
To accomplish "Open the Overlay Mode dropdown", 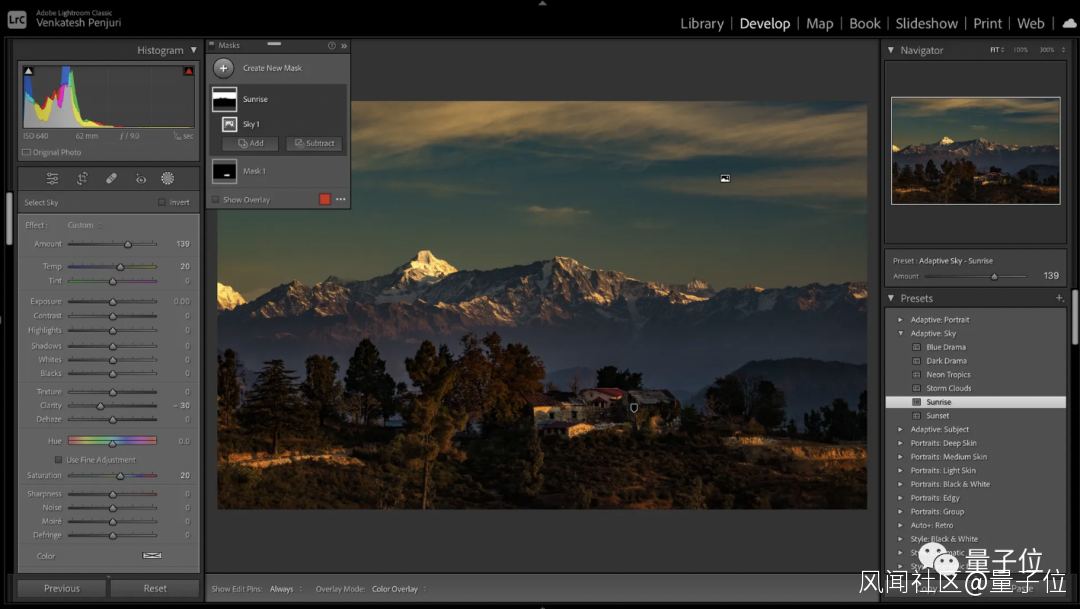I will tap(396, 589).
